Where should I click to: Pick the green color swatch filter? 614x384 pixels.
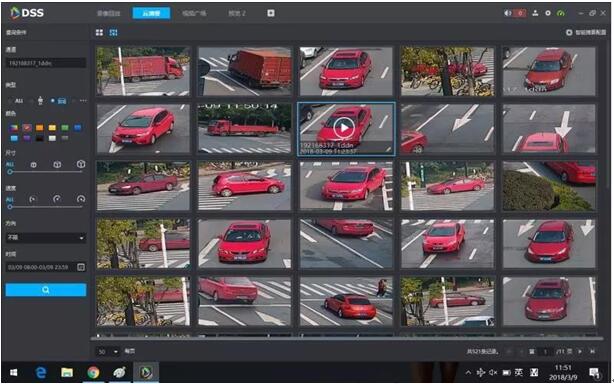(x=65, y=128)
